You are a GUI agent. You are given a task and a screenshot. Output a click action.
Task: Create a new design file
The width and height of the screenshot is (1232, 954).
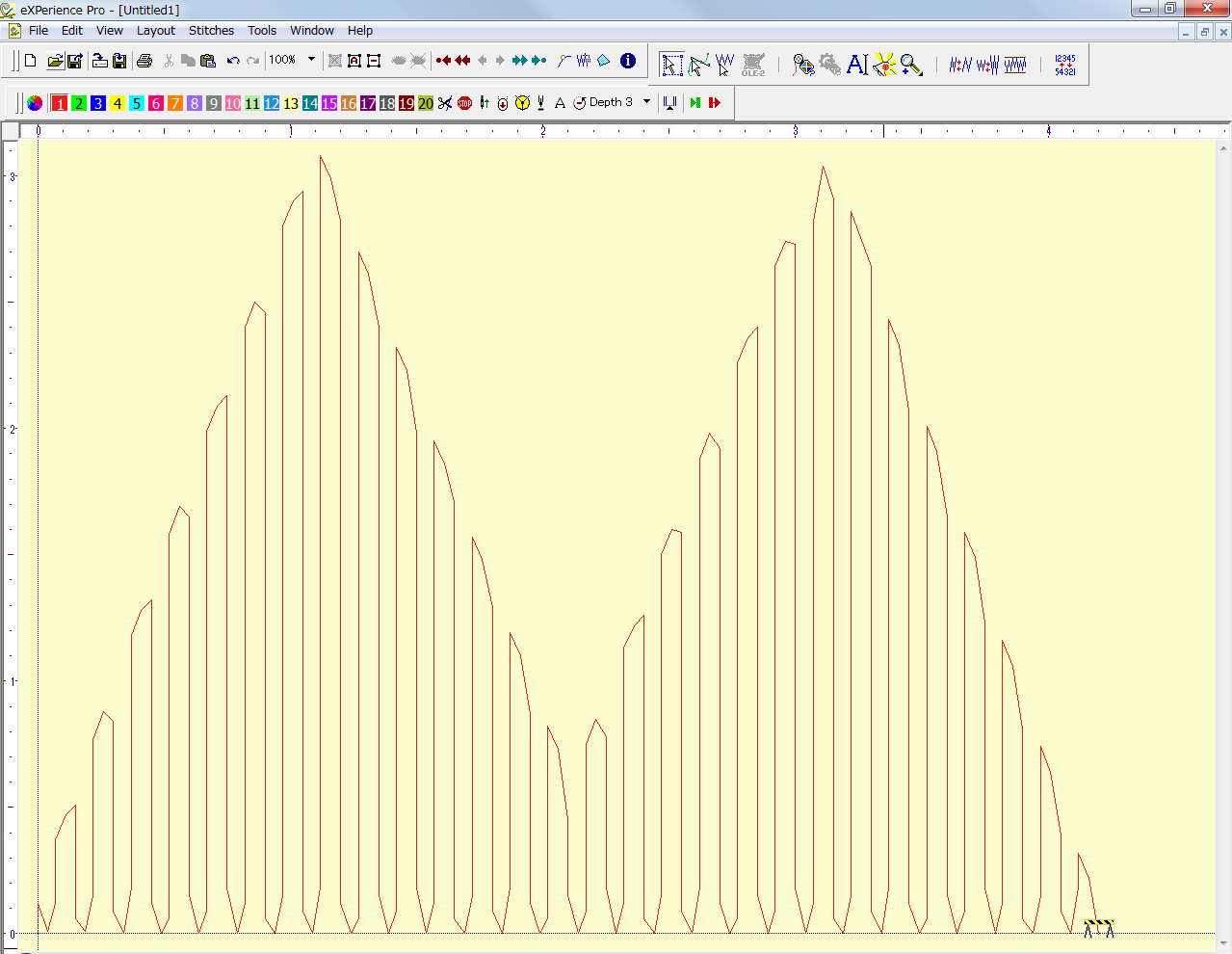click(x=31, y=61)
